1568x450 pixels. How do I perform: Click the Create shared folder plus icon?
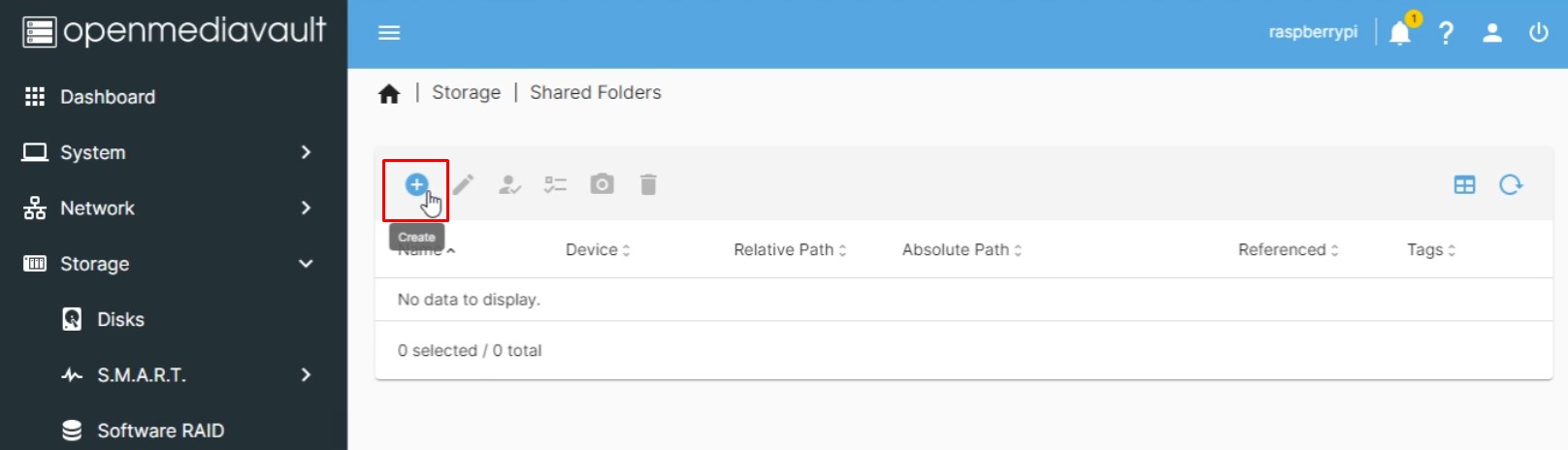pyautogui.click(x=416, y=184)
